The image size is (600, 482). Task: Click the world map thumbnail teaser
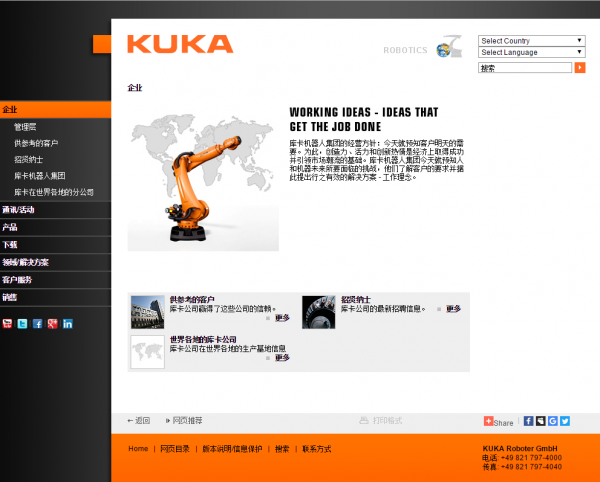tap(148, 352)
